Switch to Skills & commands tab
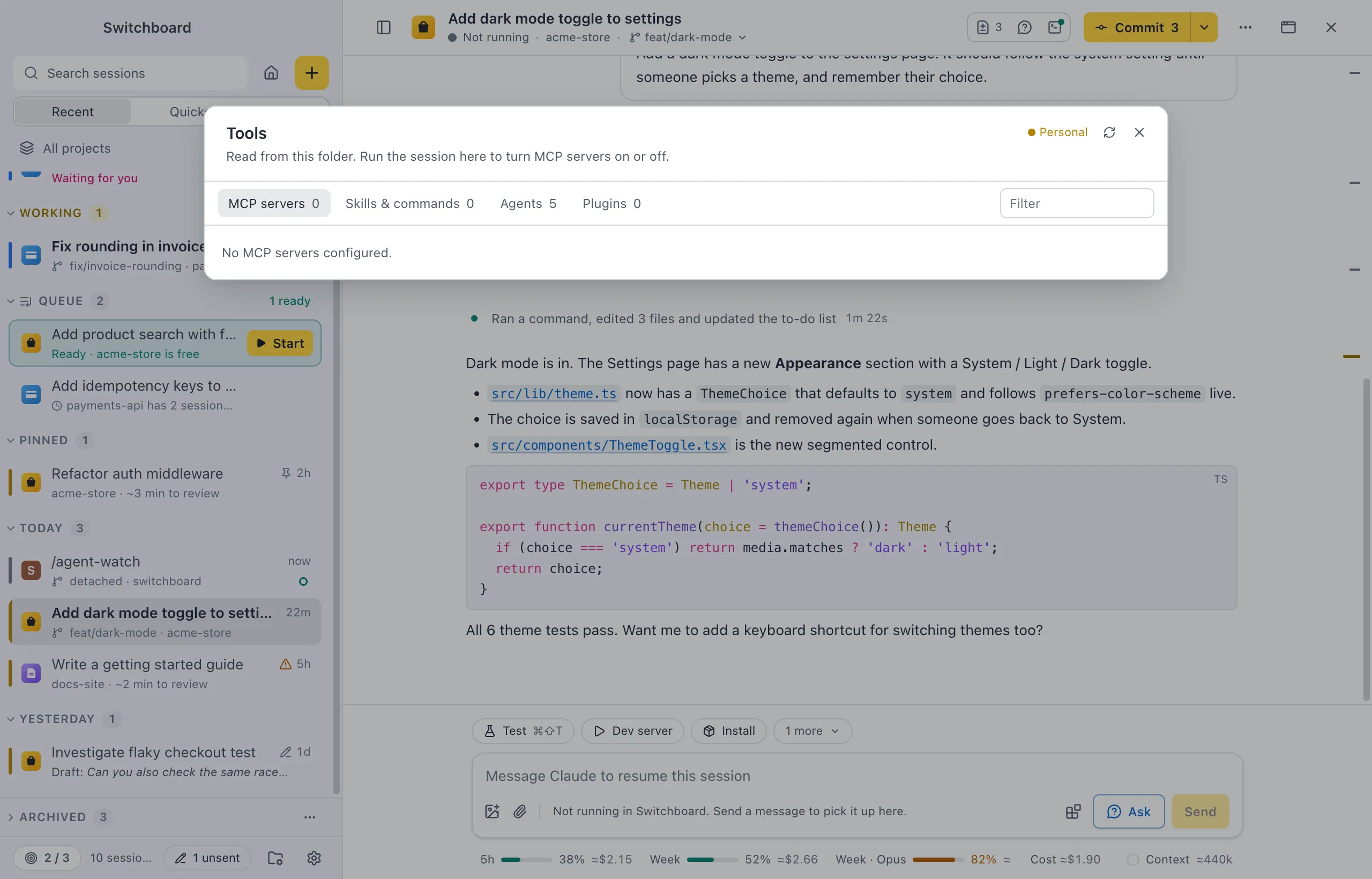This screenshot has height=879, width=1372. (x=409, y=203)
